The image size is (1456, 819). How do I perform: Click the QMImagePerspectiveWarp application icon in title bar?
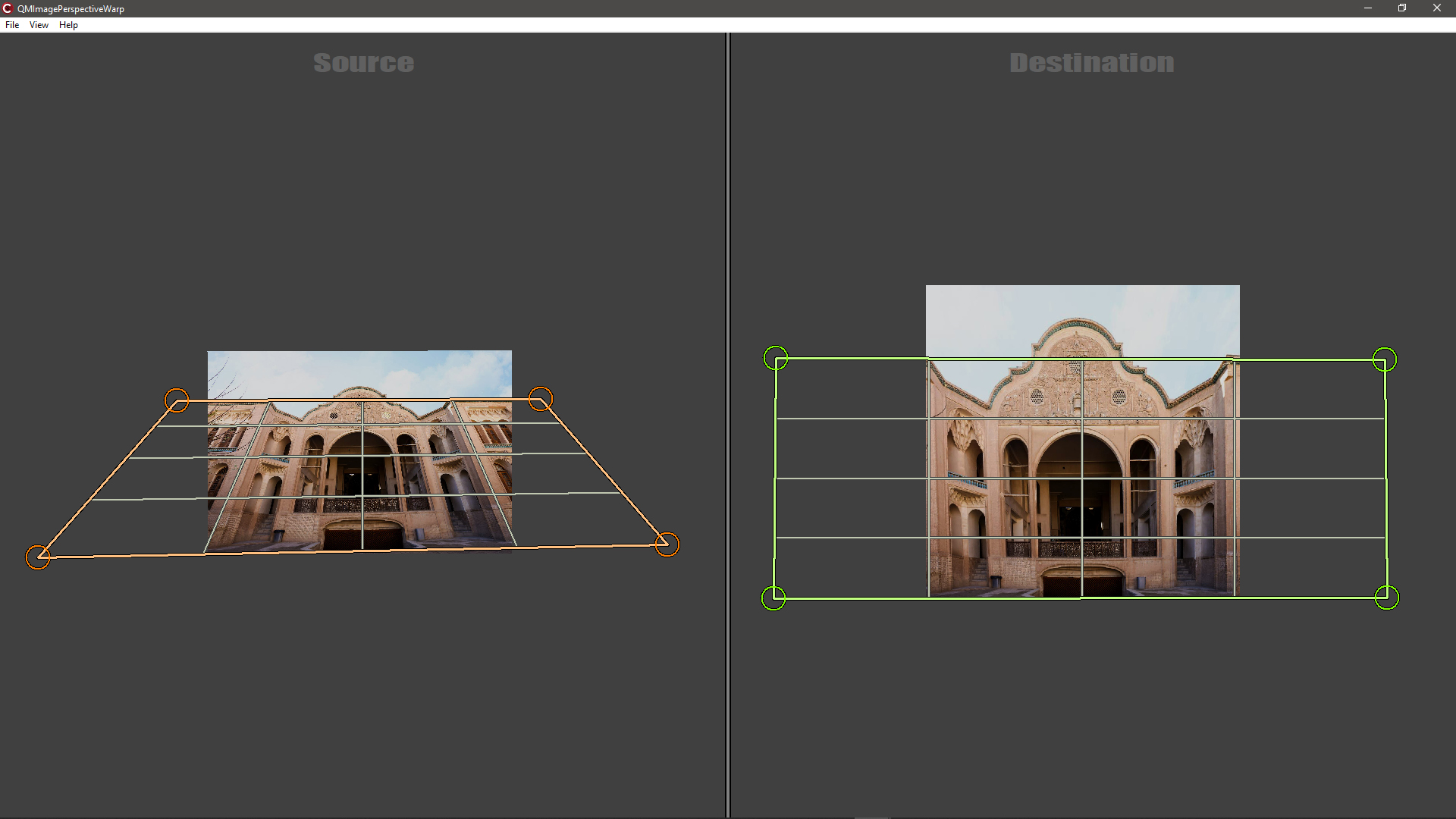point(8,8)
